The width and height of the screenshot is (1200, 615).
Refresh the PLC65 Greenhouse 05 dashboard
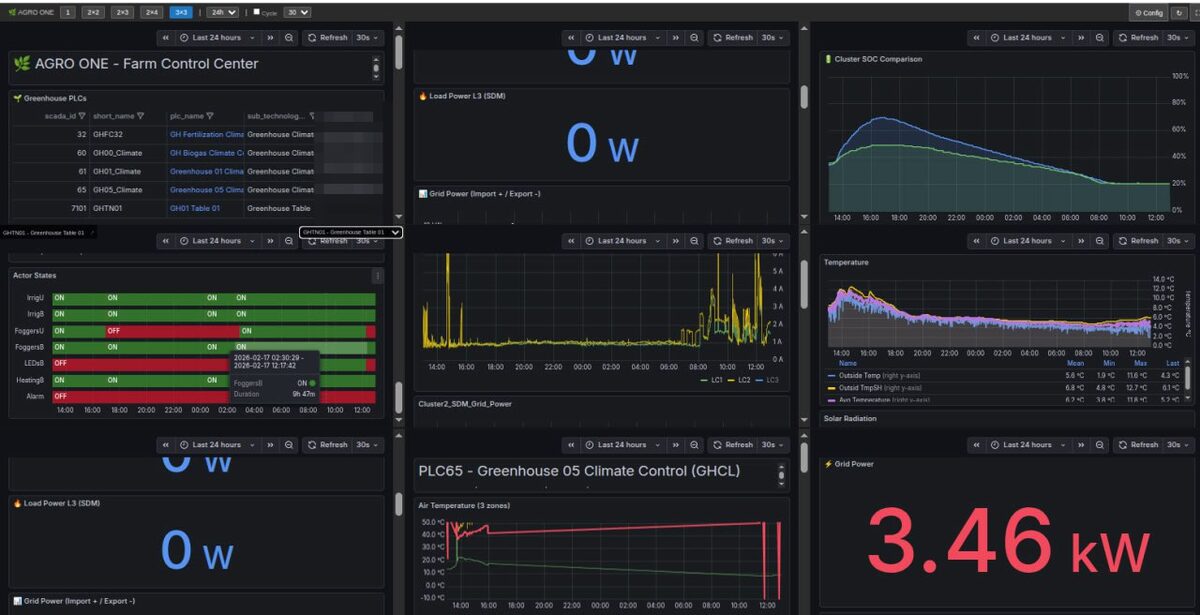click(732, 445)
